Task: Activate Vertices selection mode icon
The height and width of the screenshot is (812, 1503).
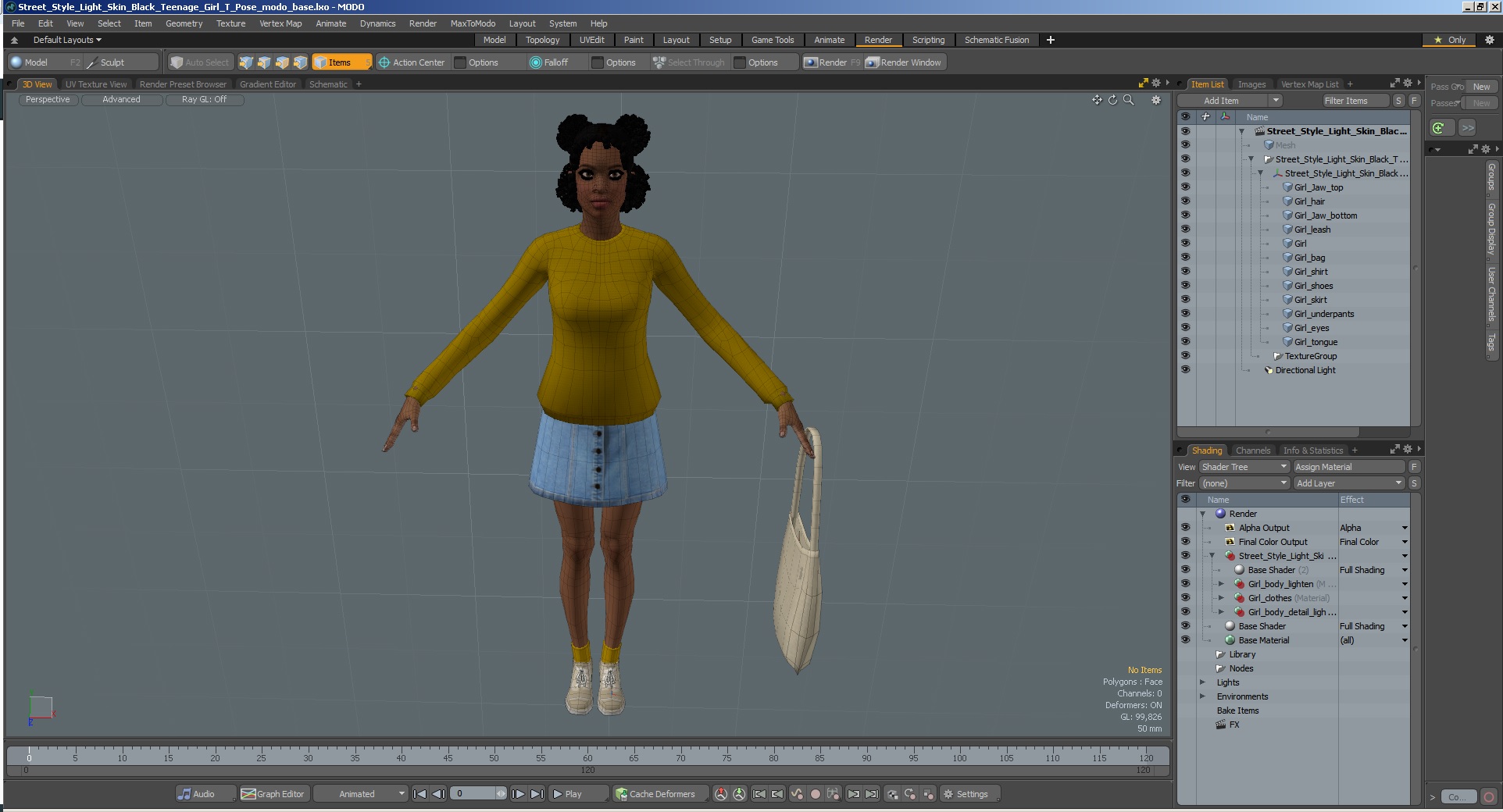Action: (246, 62)
